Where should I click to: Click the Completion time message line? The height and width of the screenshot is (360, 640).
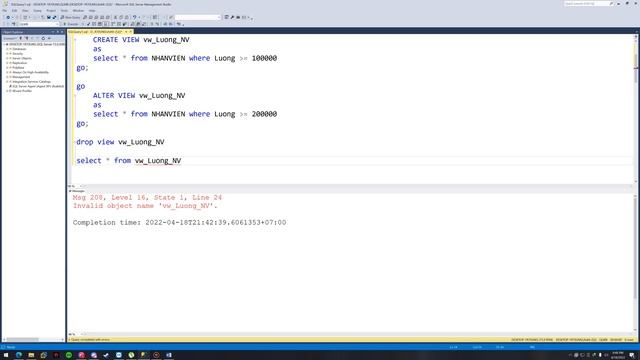(x=179, y=223)
